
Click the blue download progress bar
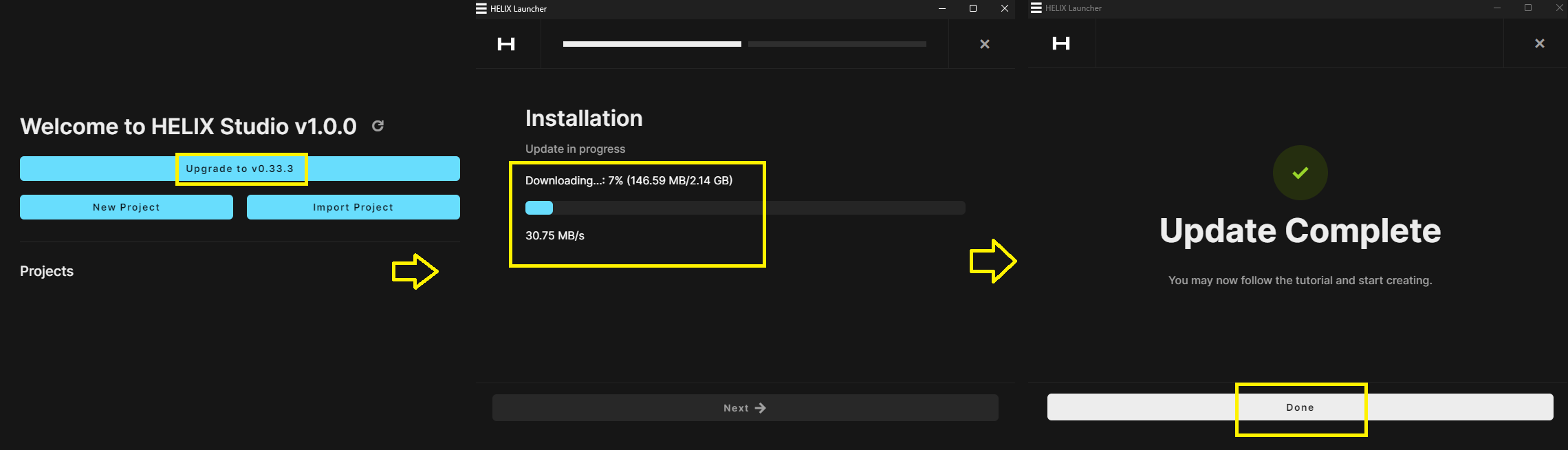coord(539,208)
